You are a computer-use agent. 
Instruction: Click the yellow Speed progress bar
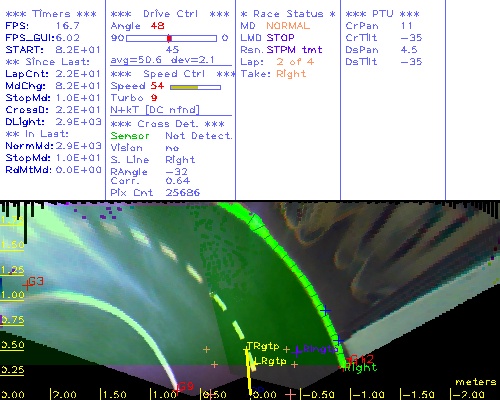[195, 87]
